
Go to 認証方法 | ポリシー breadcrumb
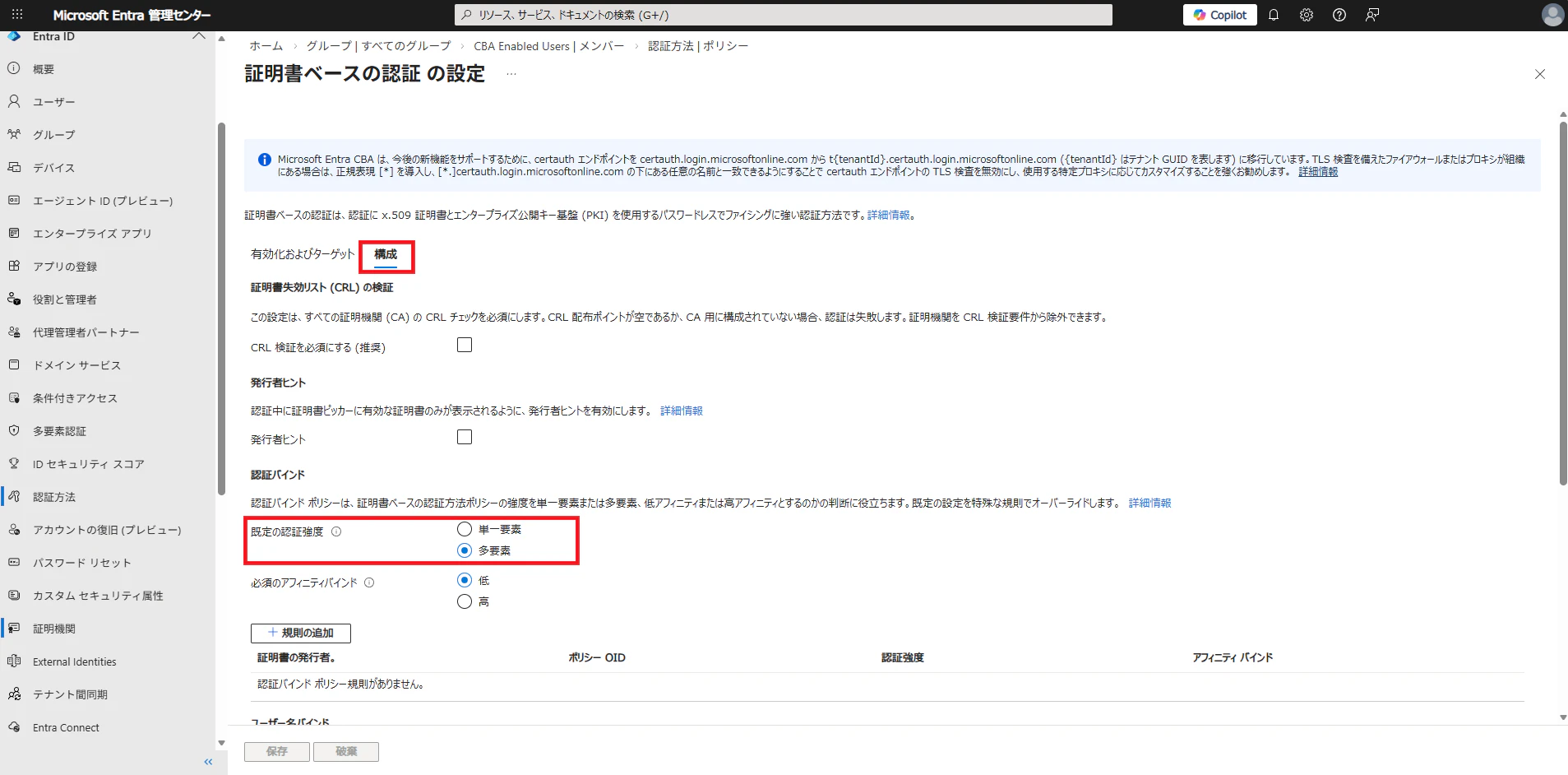coord(698,46)
